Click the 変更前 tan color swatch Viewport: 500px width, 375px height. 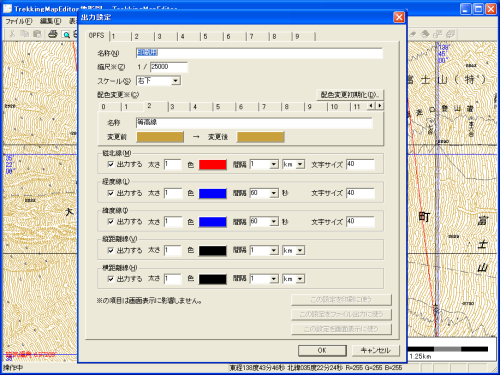[160, 137]
